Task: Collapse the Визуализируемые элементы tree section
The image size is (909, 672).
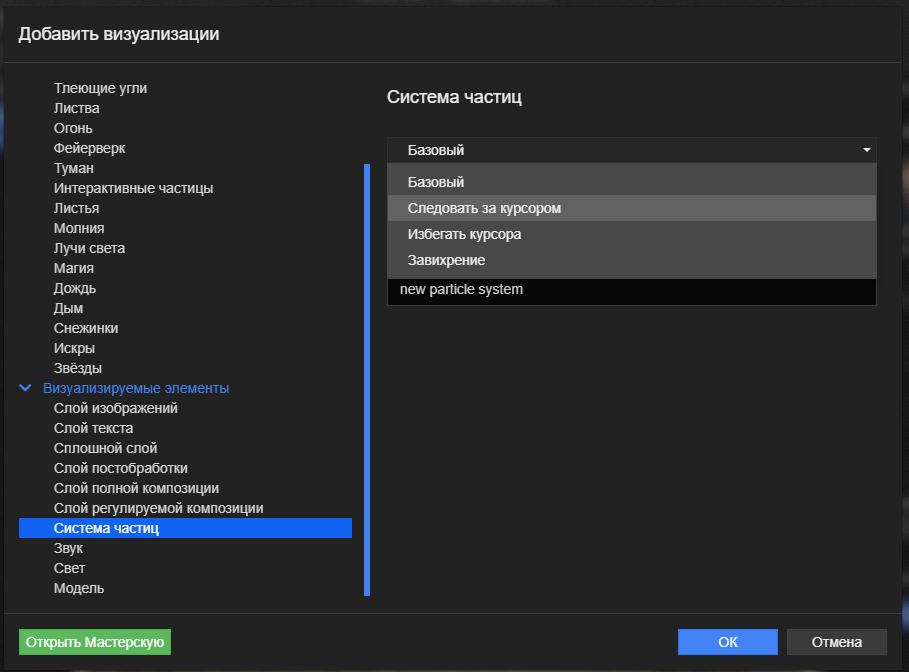Action: [x=26, y=388]
